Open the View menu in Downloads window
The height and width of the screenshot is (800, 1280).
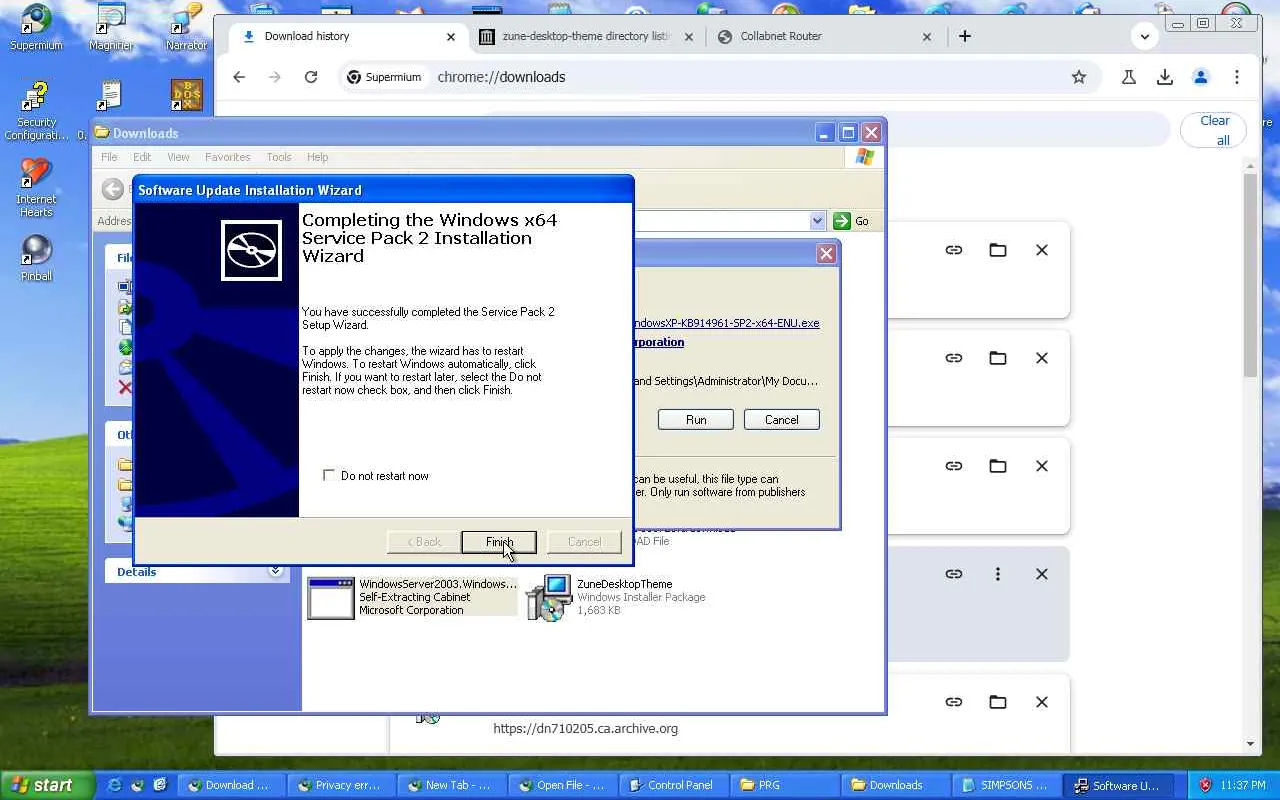pos(178,157)
